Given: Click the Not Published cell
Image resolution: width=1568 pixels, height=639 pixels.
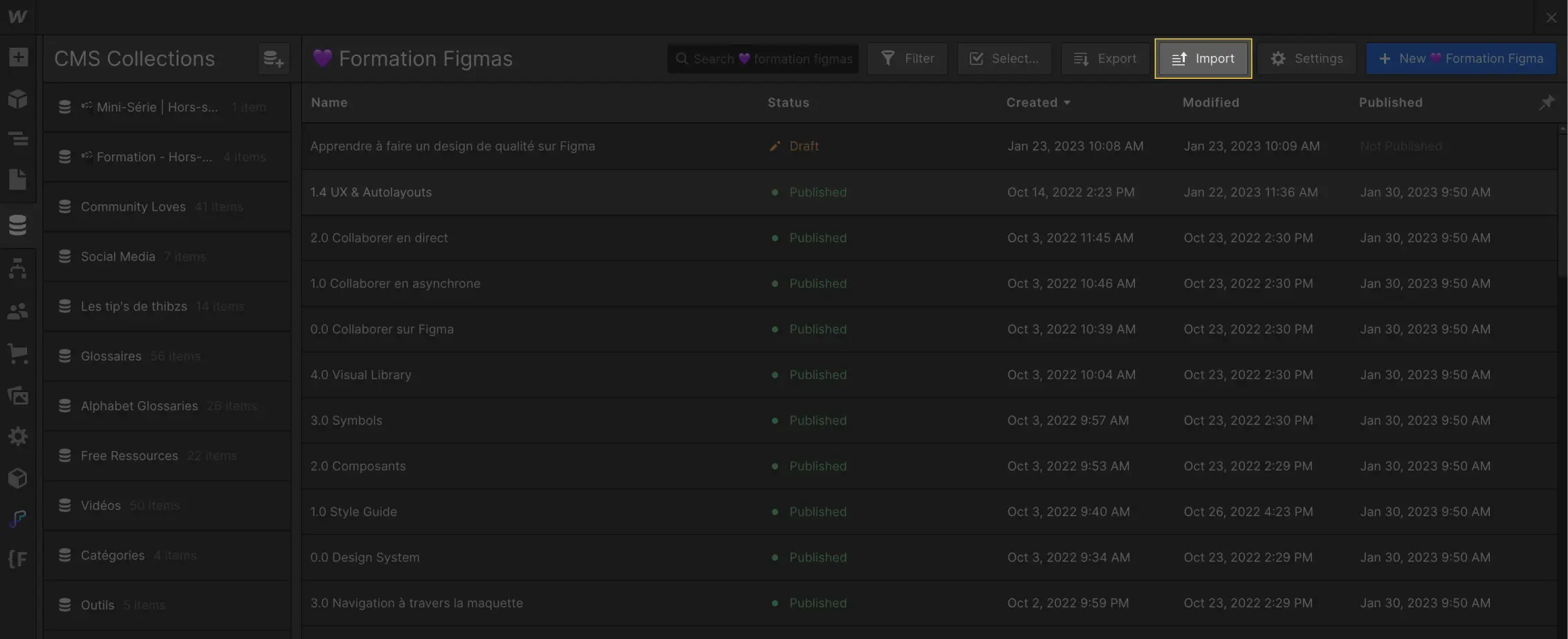Looking at the screenshot, I should pos(1401,146).
